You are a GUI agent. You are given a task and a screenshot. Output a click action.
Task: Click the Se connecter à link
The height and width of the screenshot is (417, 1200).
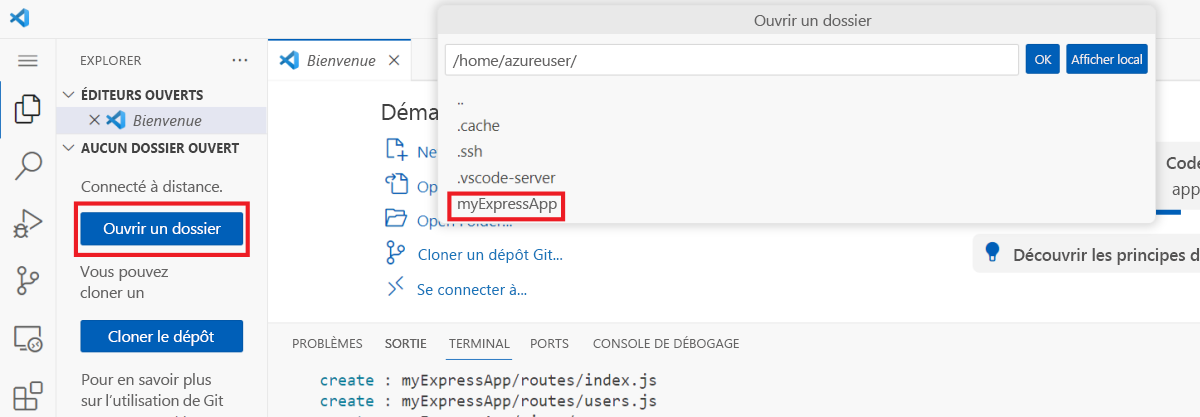[472, 289]
